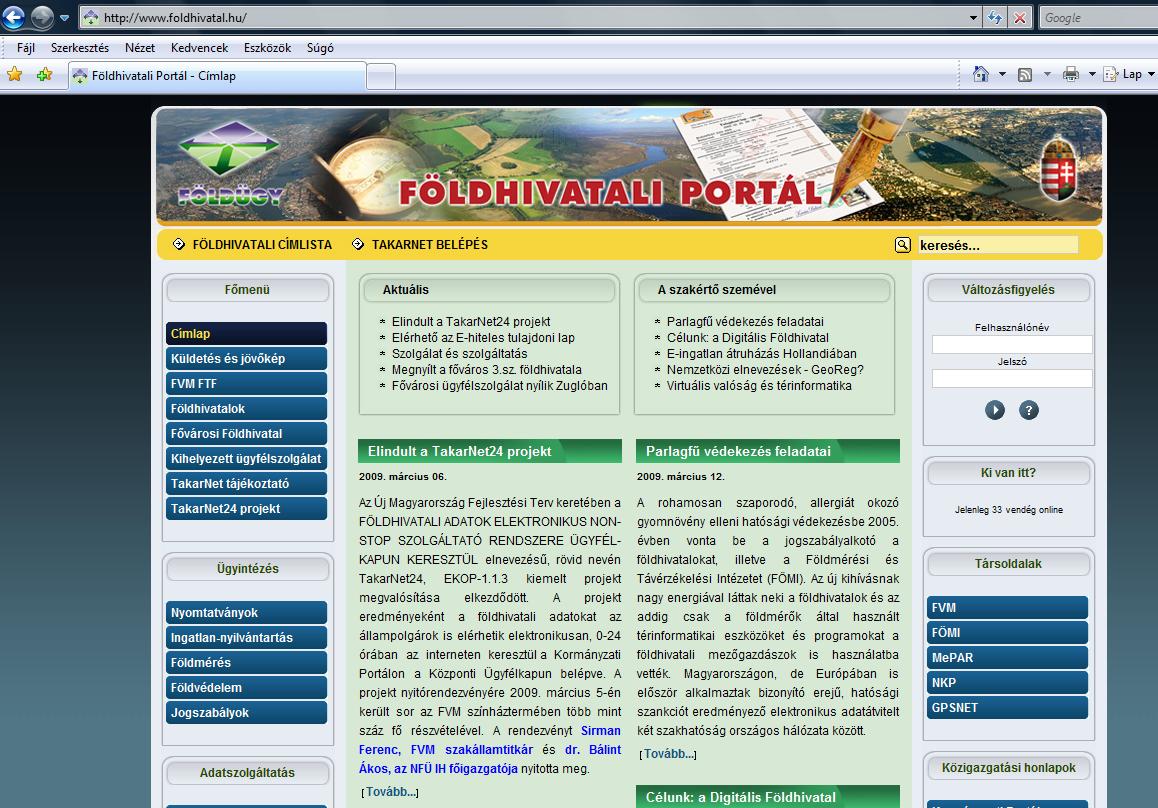Click the Favorites star icon
The height and width of the screenshot is (808, 1158).
pyautogui.click(x=15, y=75)
